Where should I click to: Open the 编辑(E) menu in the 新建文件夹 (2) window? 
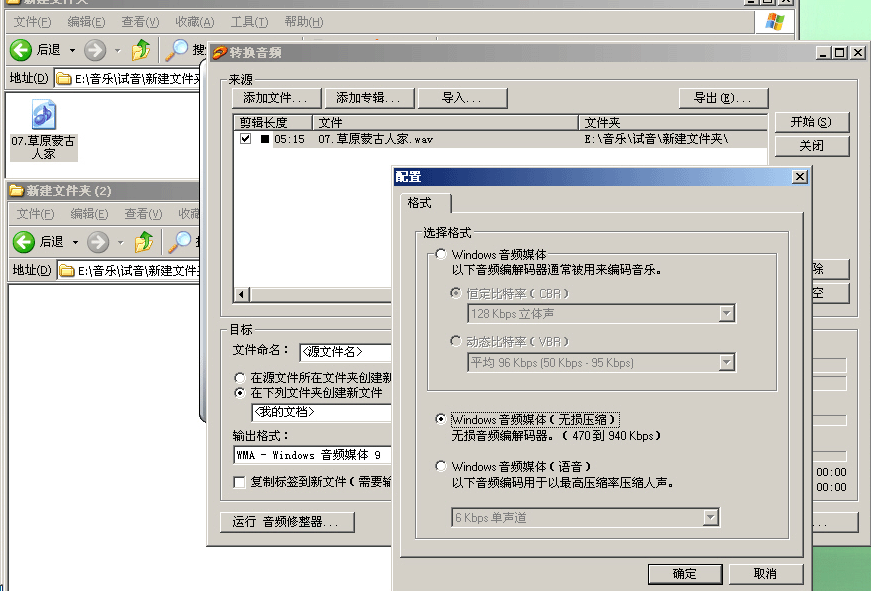(89, 214)
